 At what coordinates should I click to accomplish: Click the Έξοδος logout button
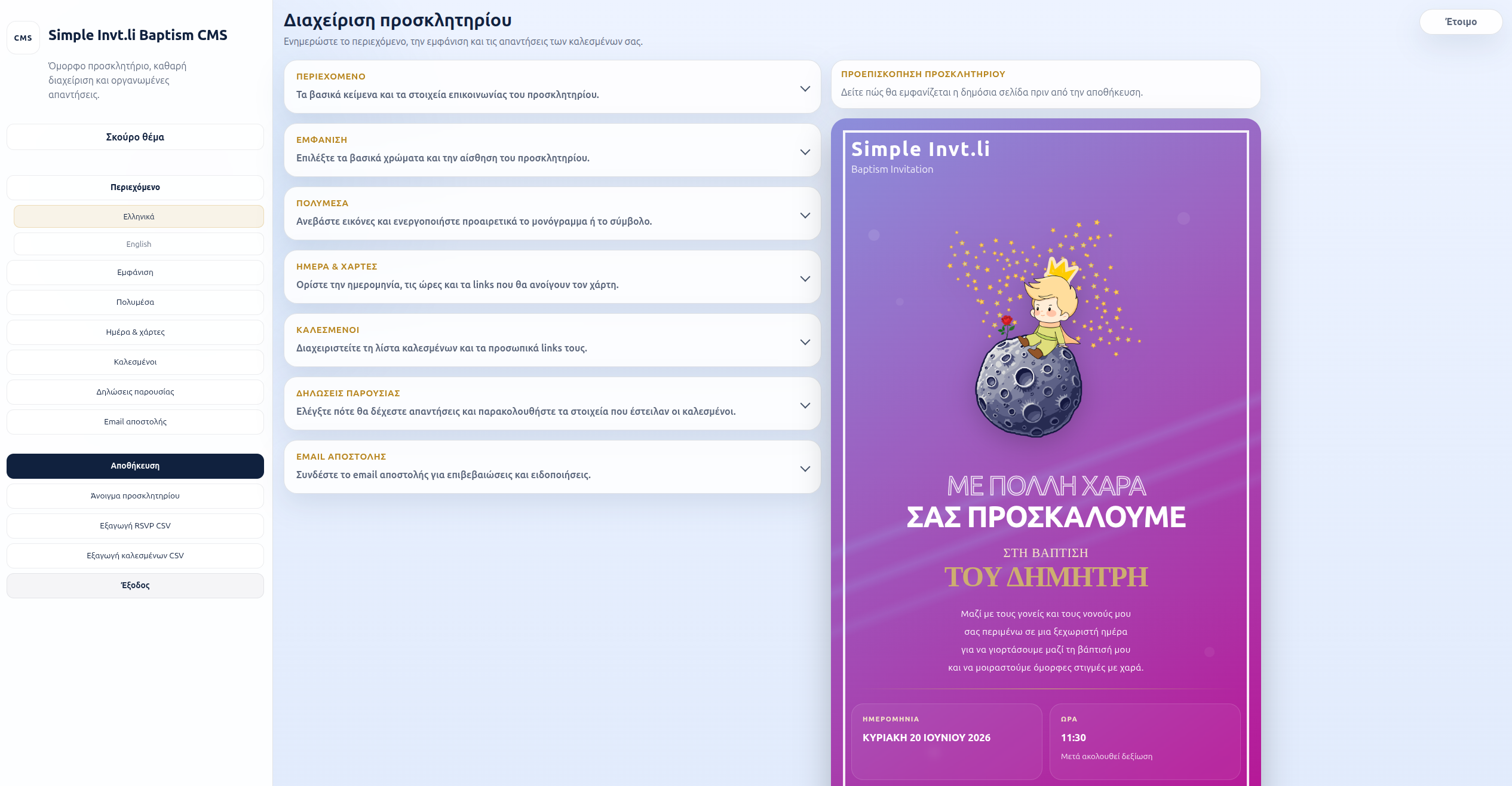(135, 585)
